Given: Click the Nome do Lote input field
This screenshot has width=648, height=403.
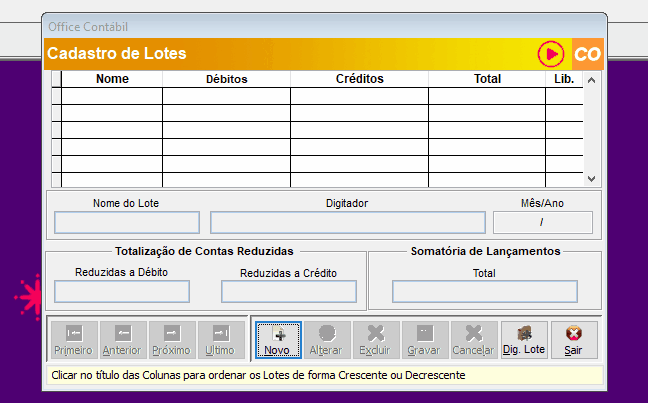Looking at the screenshot, I should [x=127, y=223].
